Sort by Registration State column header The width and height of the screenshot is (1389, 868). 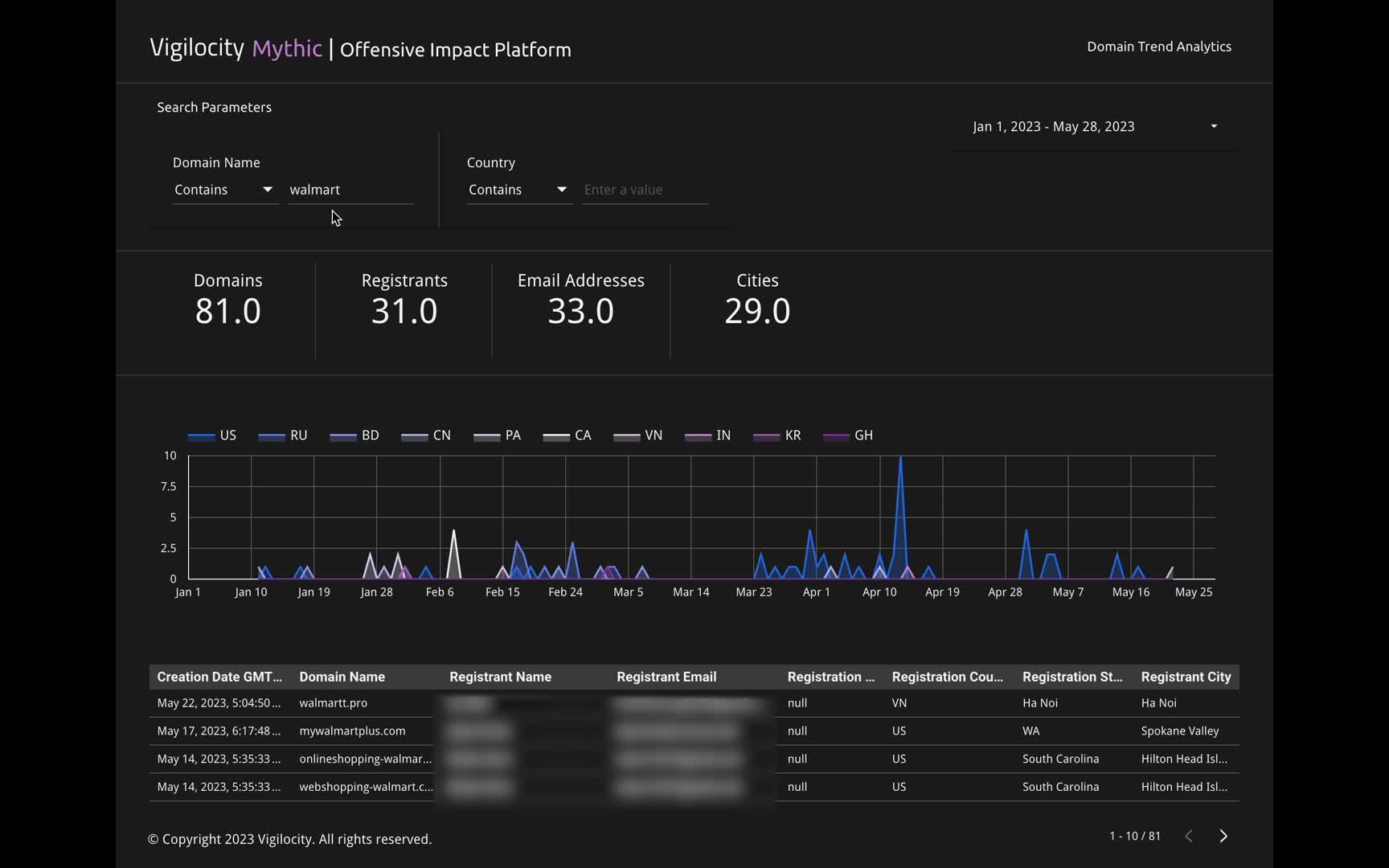(1072, 677)
